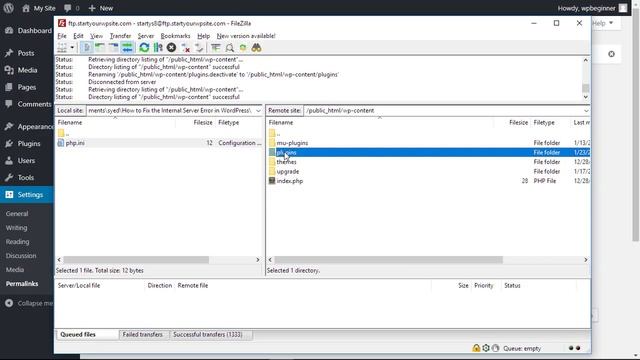Open the Transfer menu
This screenshot has height=360, width=640.
(120, 36)
